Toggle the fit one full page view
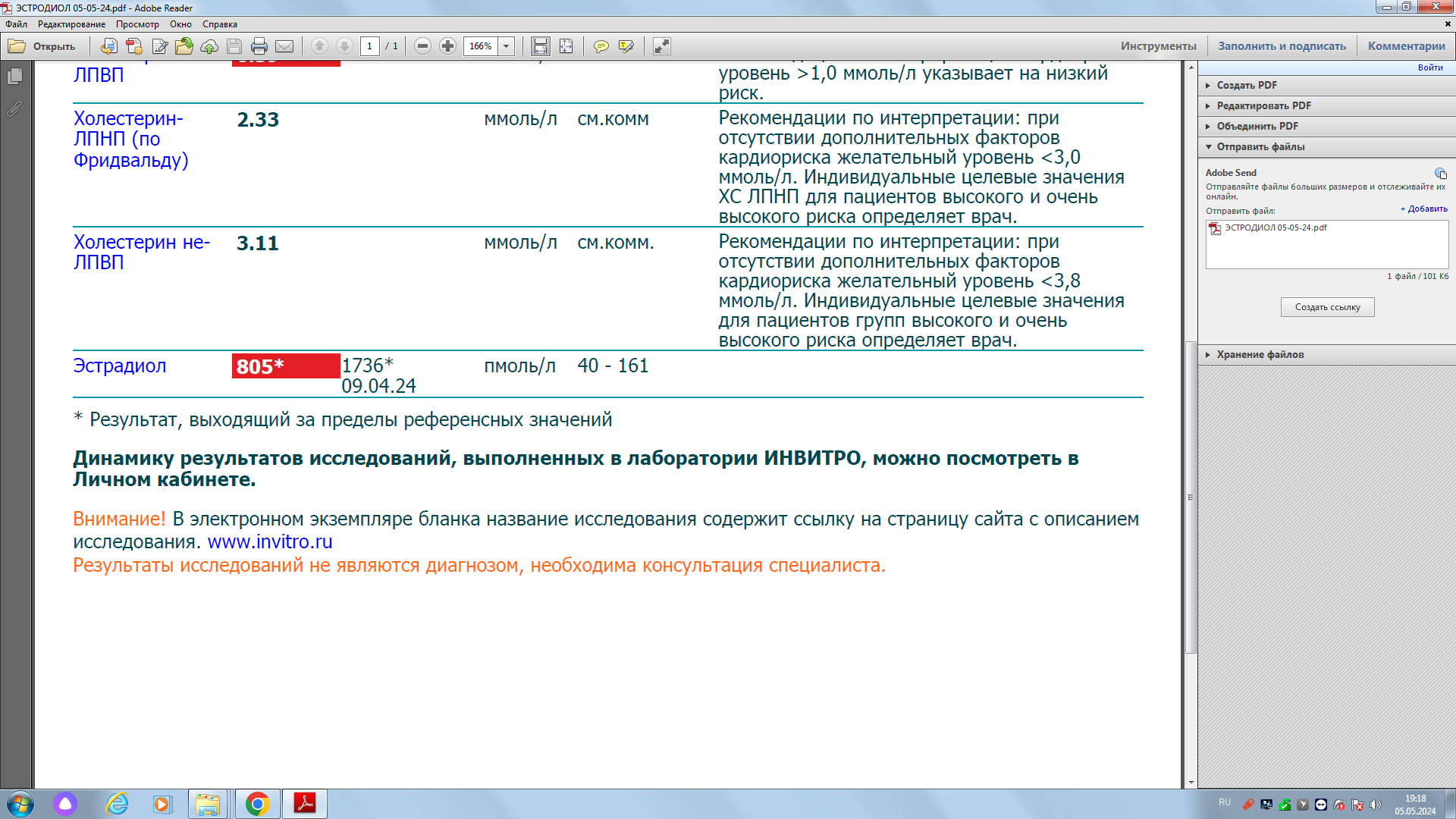 566,46
